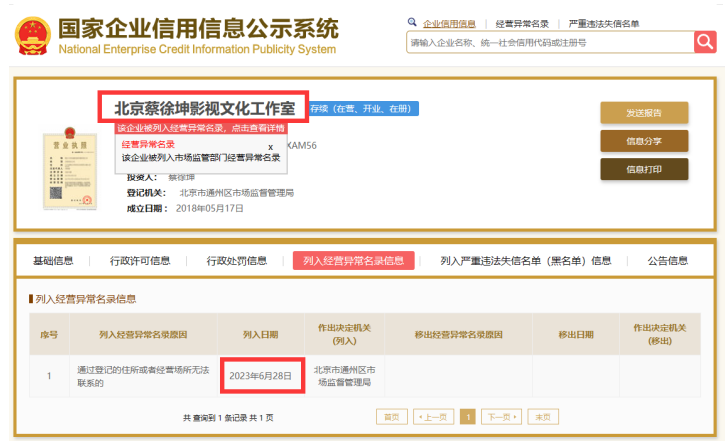
Task: Type in the enterprise name search field
Action: click(x=549, y=42)
